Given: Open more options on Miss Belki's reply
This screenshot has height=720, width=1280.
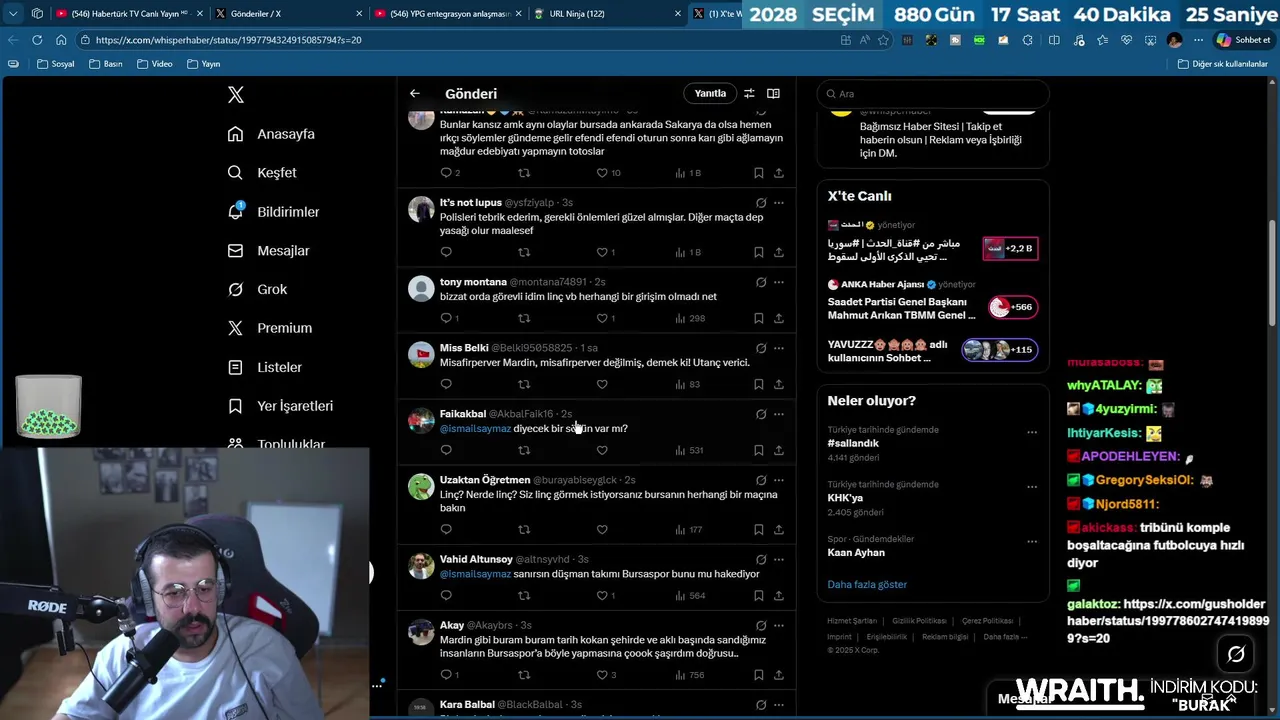Looking at the screenshot, I should (x=779, y=348).
